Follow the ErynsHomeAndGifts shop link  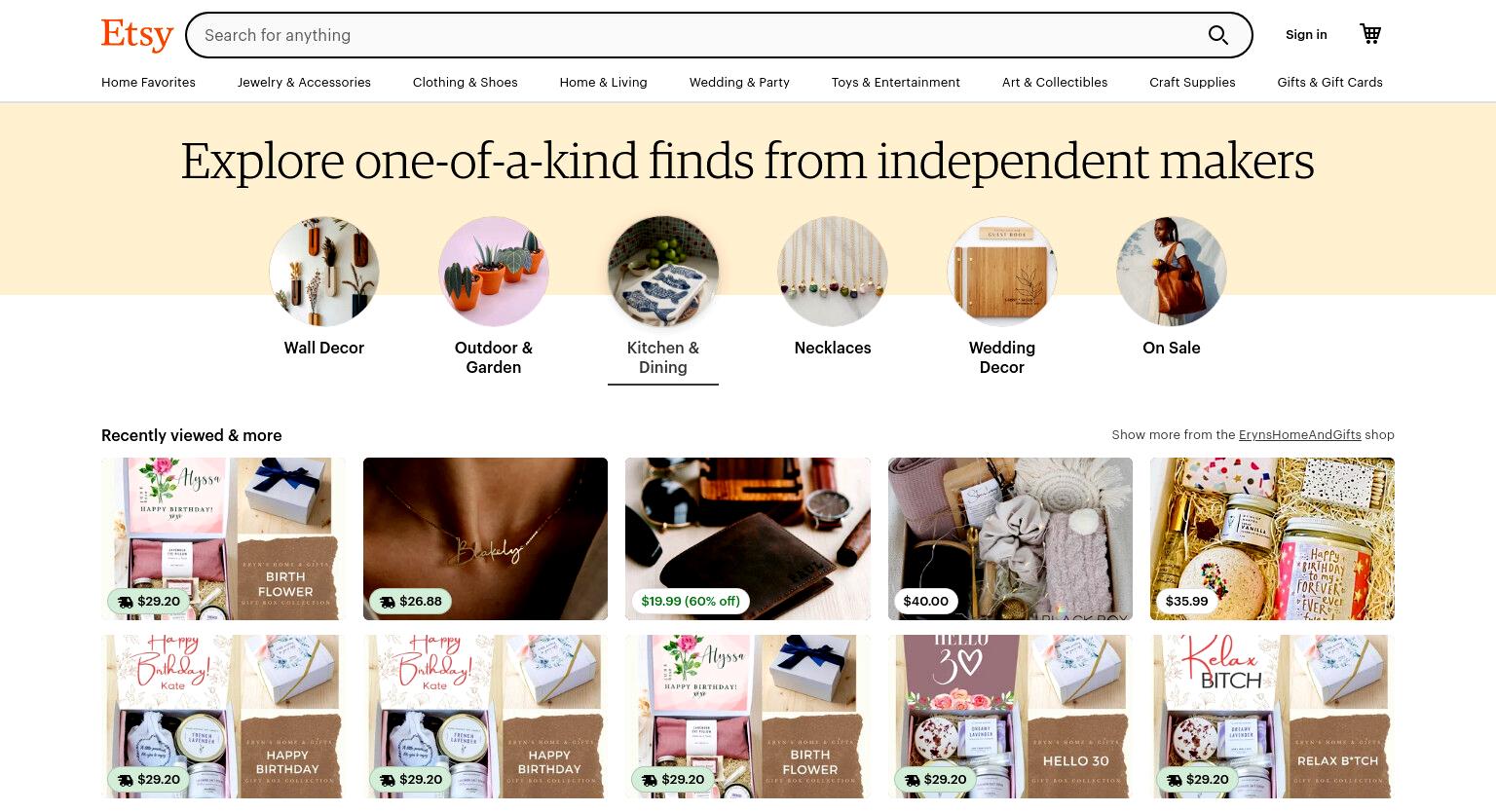point(1300,435)
